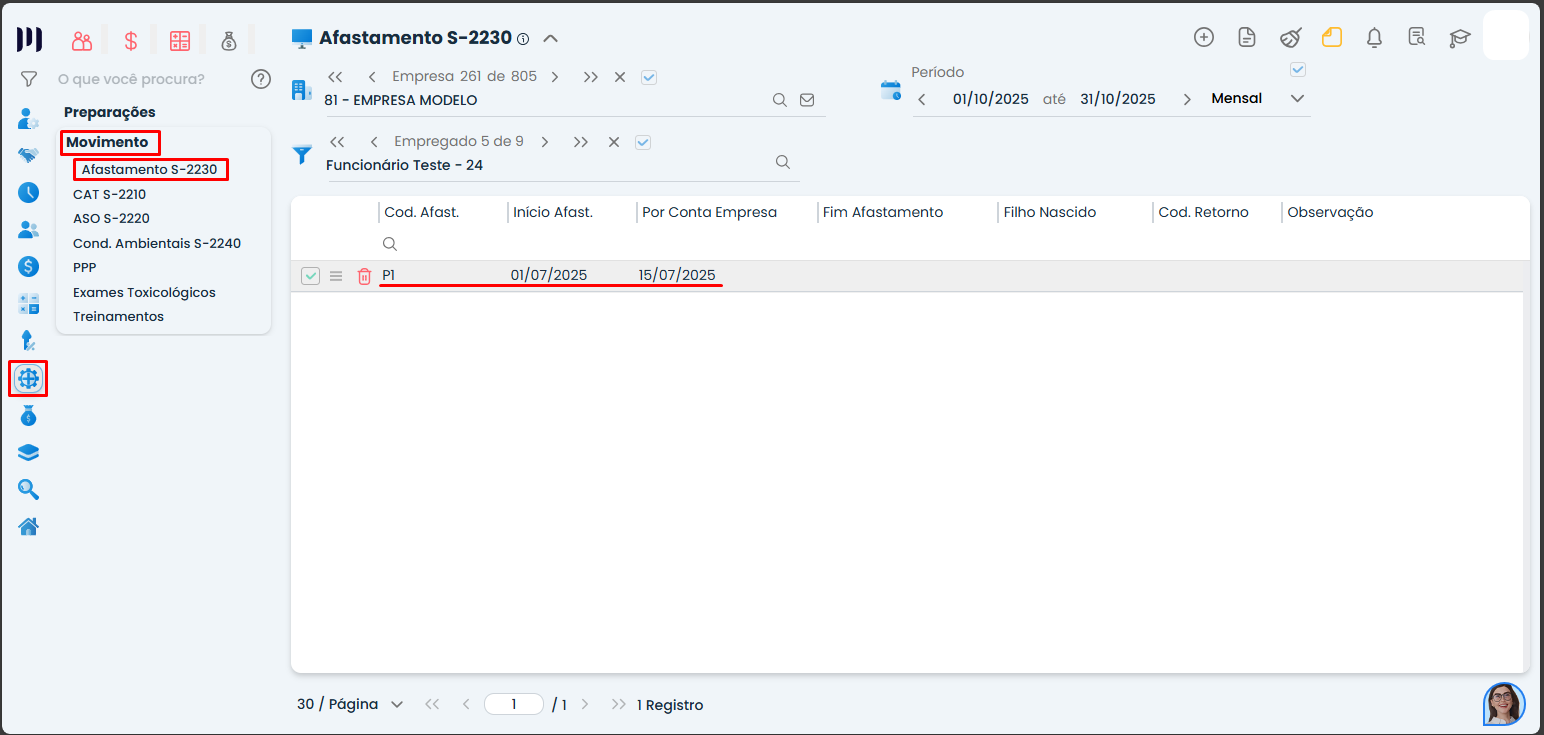This screenshot has width=1544, height=735.
Task: Toggle the checkbox on the P1 row
Action: coord(310,276)
